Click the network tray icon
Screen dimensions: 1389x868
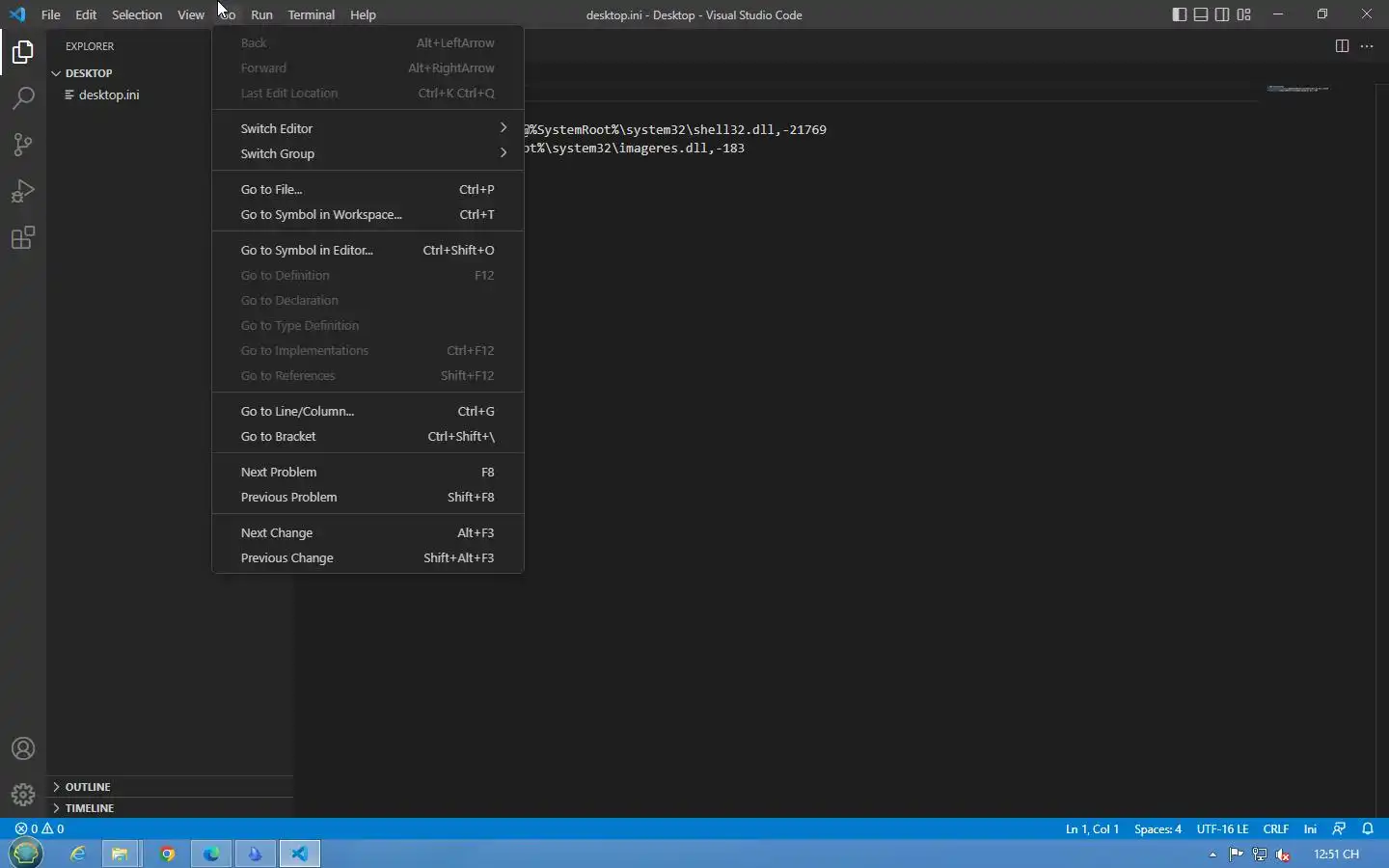pyautogui.click(x=1260, y=854)
